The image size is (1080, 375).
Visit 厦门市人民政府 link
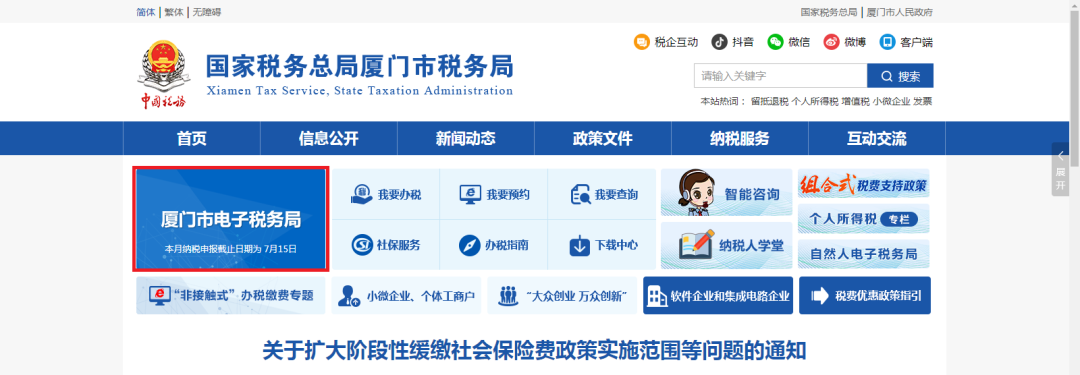[899, 12]
